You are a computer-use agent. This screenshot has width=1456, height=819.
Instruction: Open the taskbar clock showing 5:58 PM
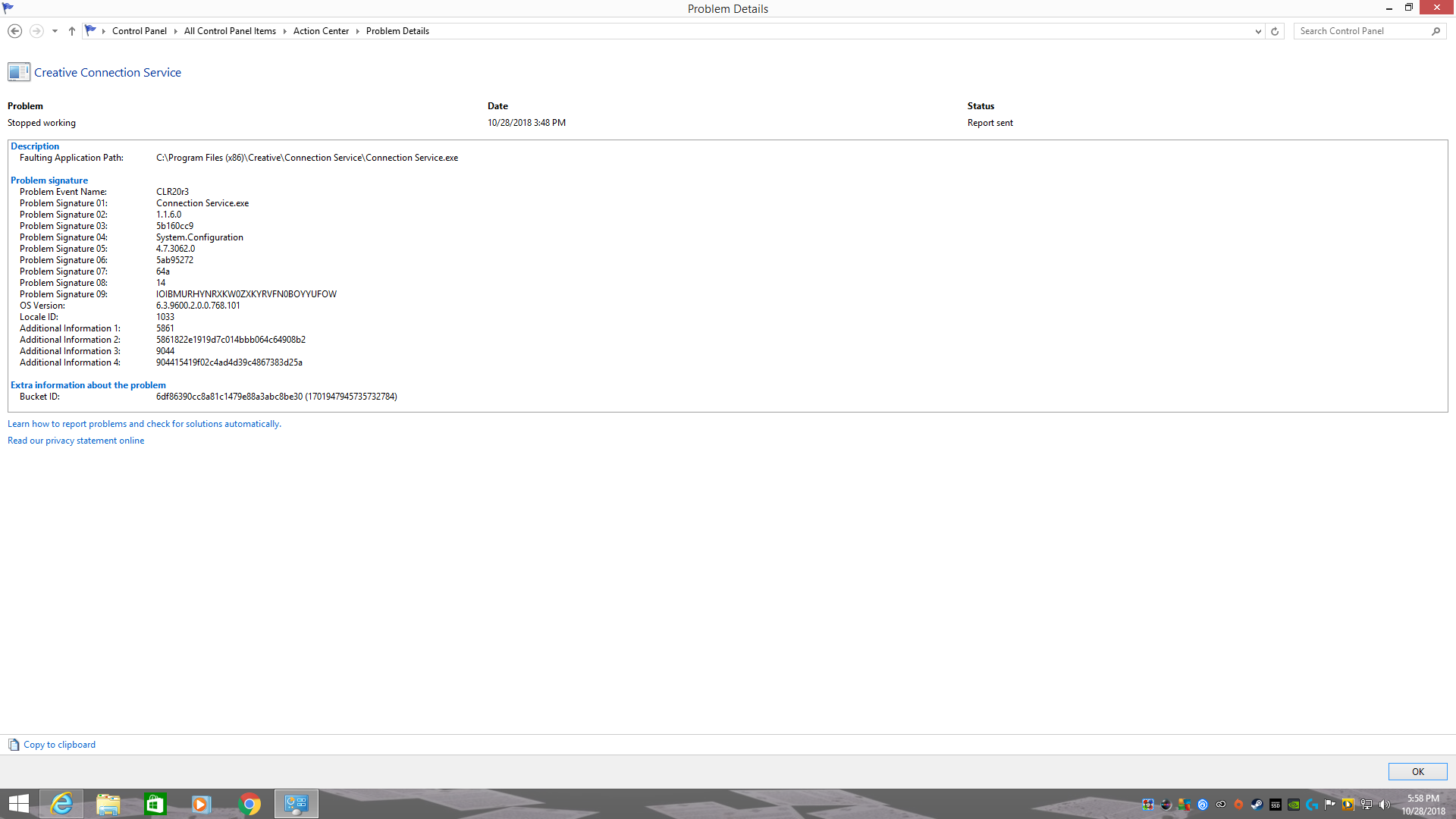[x=1423, y=805]
